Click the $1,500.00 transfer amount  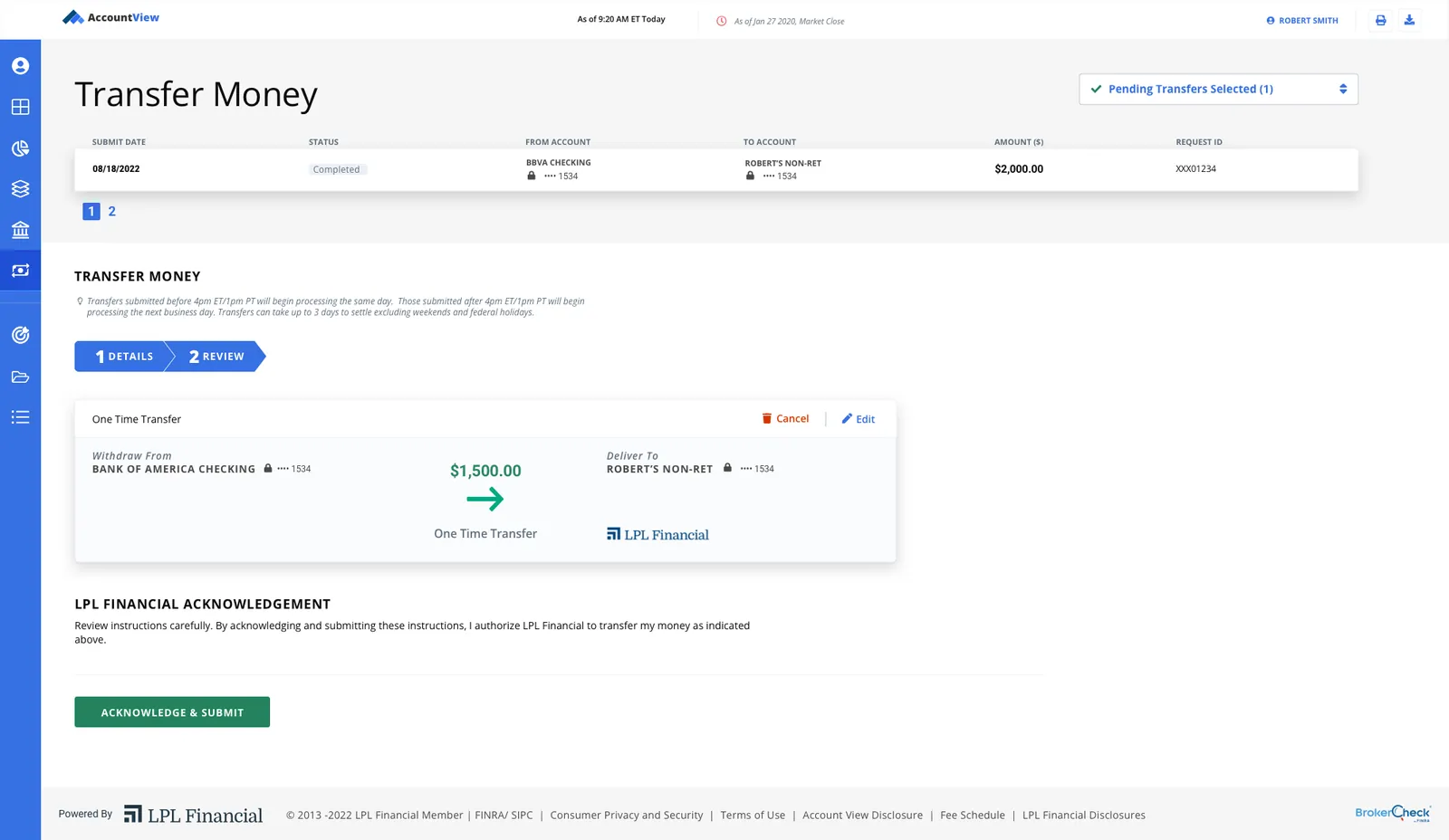tap(485, 471)
